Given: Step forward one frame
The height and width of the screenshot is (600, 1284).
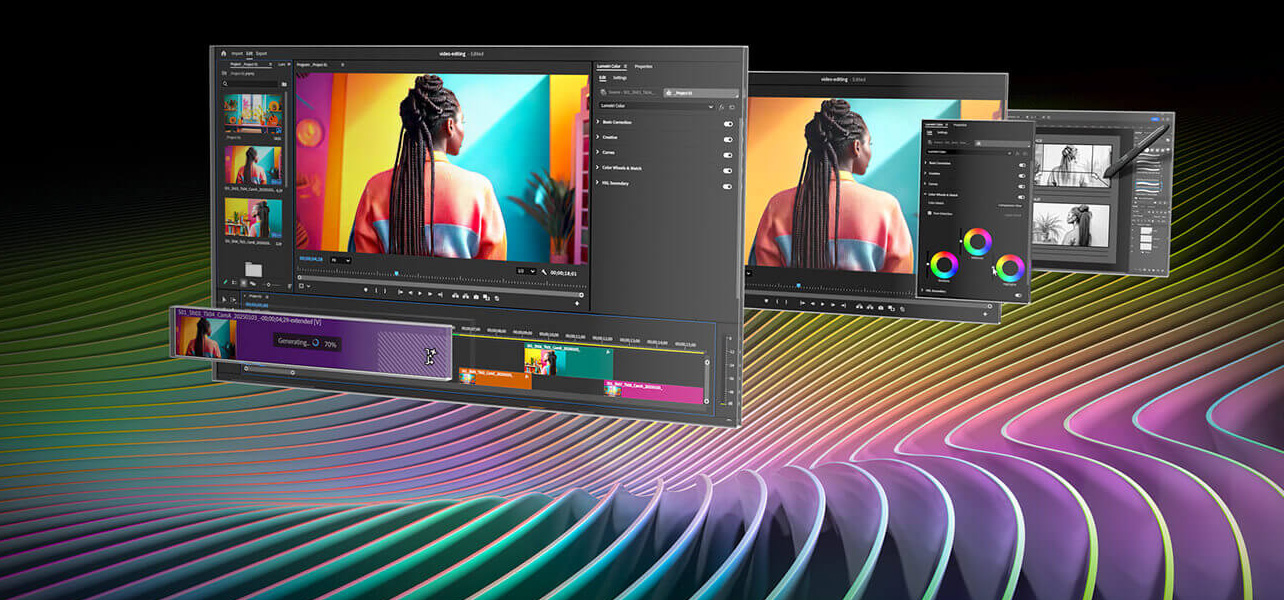Looking at the screenshot, I should [430, 294].
